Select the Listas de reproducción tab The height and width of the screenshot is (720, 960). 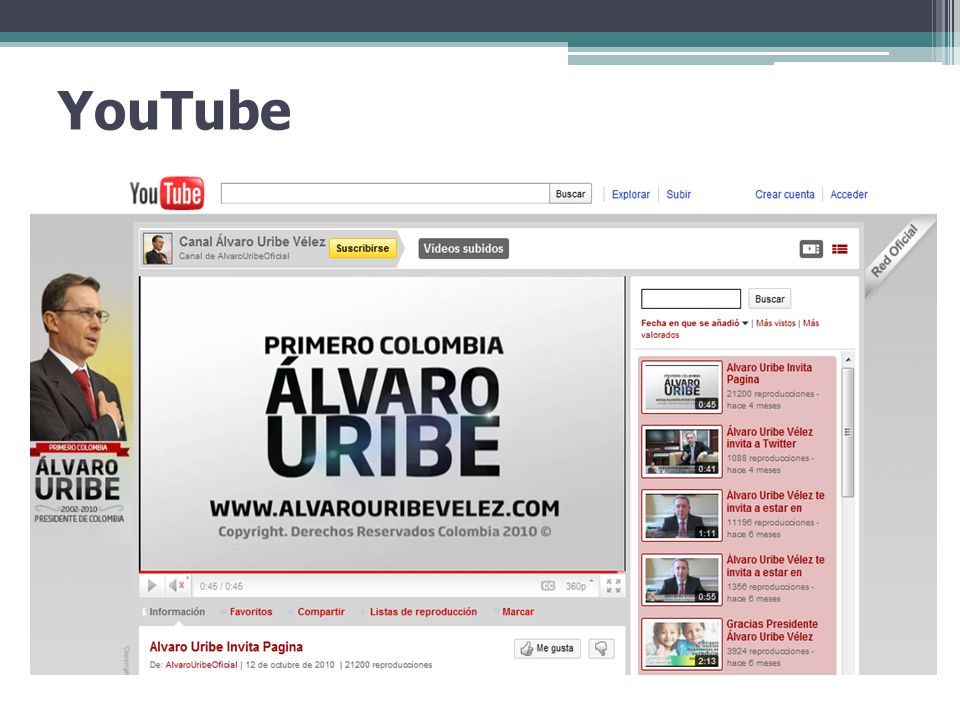point(423,612)
